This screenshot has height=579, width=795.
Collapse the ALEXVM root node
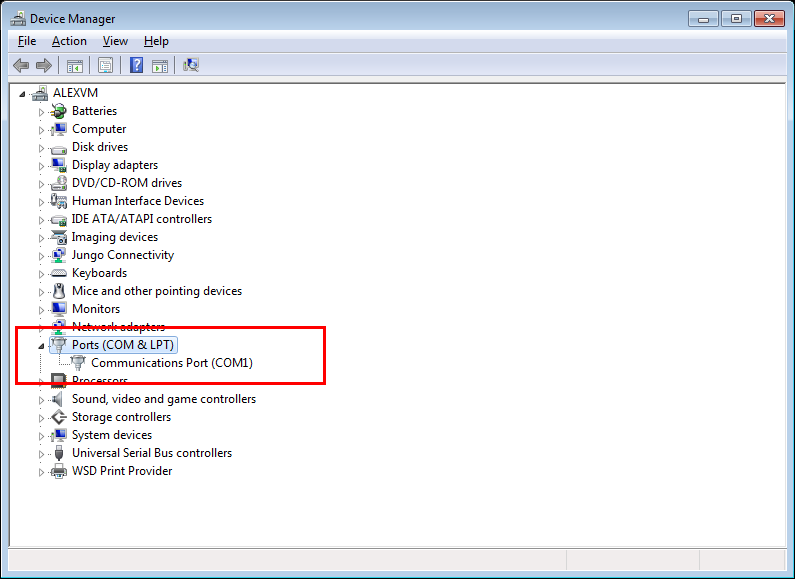click(x=23, y=93)
